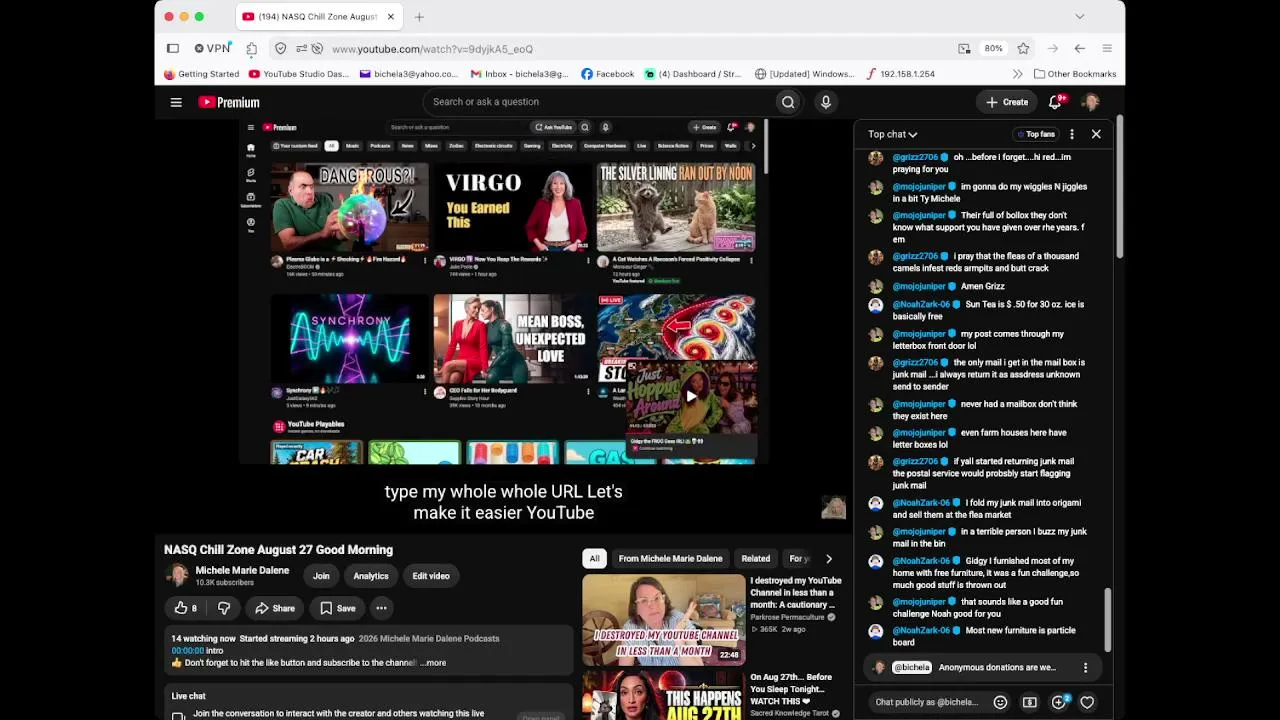Open the emoji picker in chat
Image resolution: width=1280 pixels, height=720 pixels.
(x=1000, y=702)
